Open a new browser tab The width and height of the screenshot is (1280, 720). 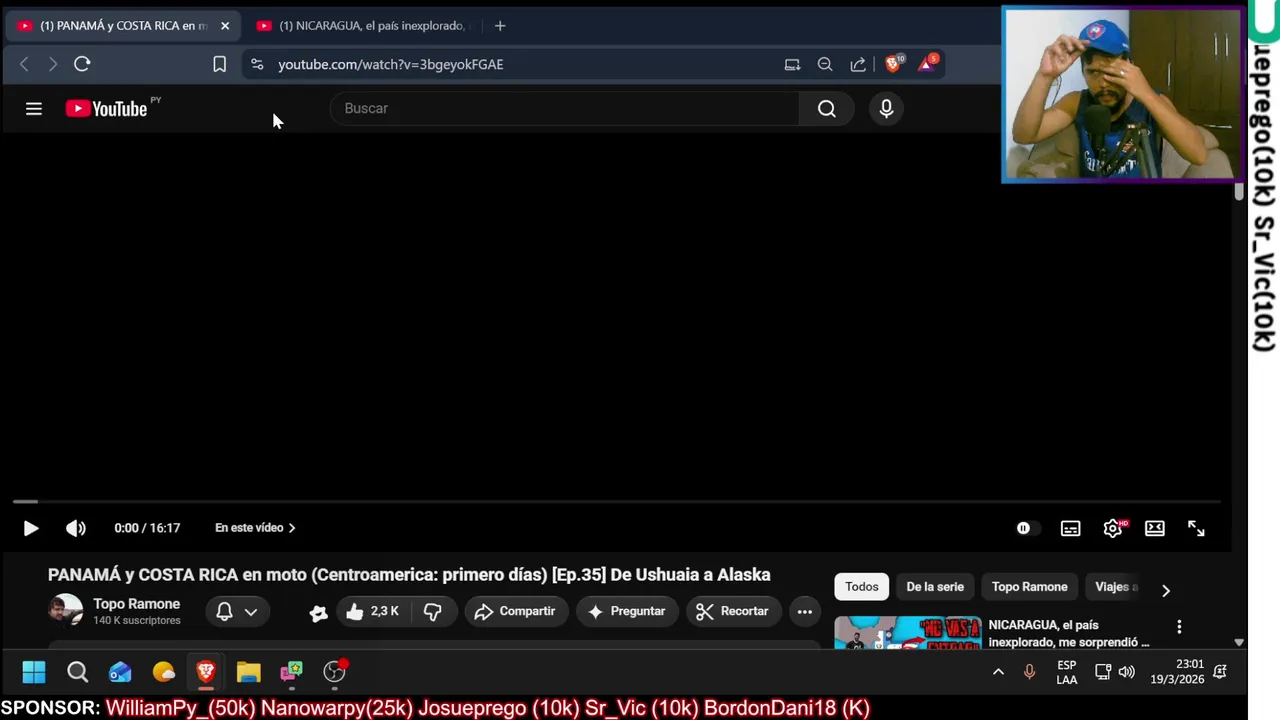500,25
